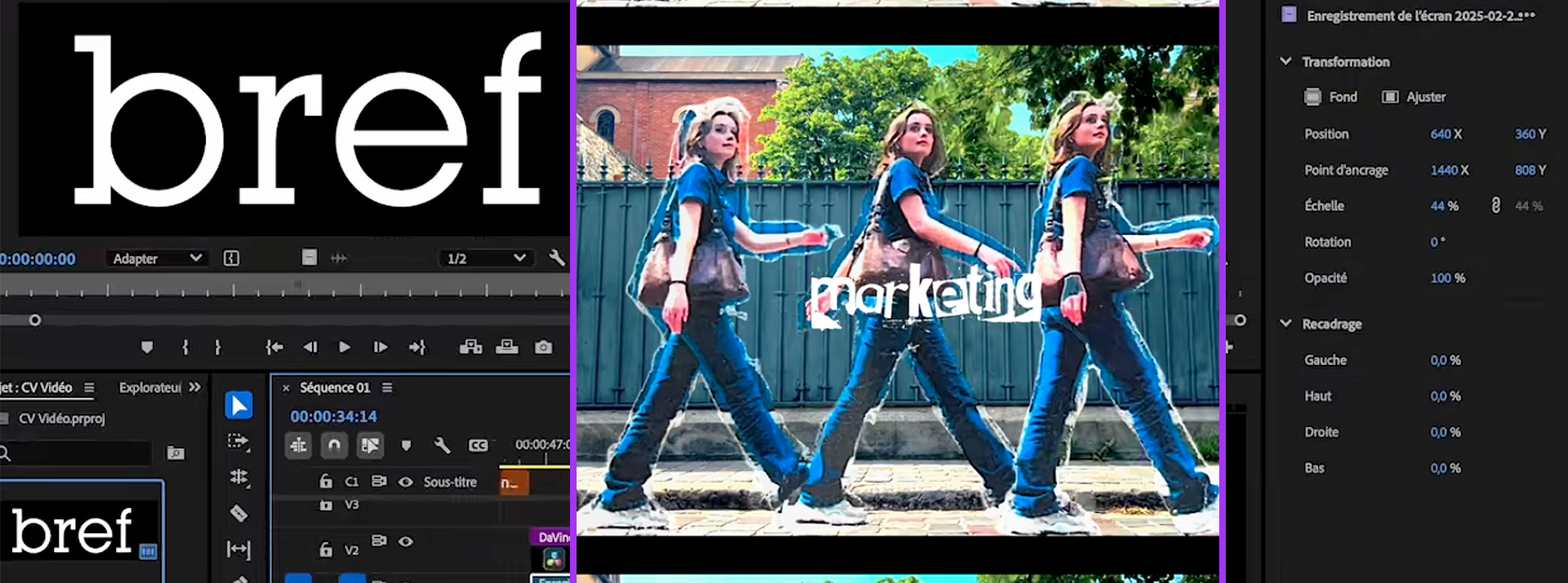1568x583 pixels.
Task: Switch to the Projet : CV Vidéo tab
Action: 36,388
